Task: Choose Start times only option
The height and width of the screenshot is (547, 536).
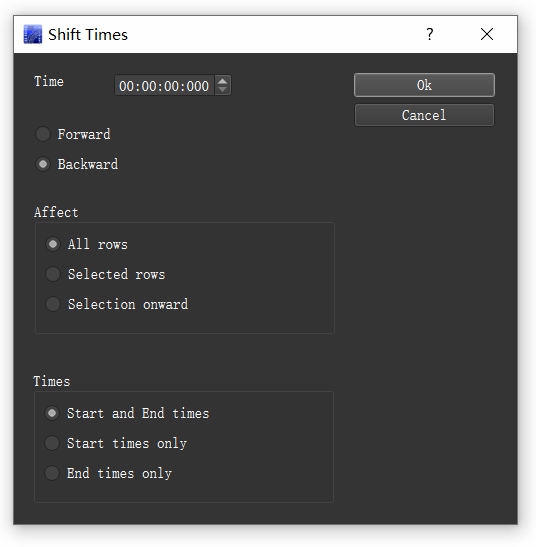Action: tap(116, 443)
